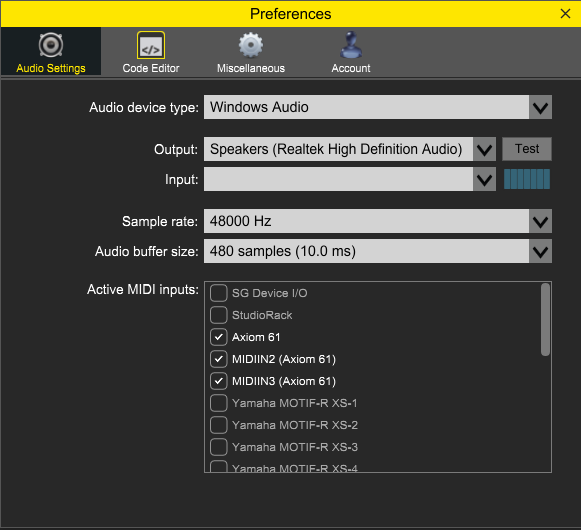The height and width of the screenshot is (530, 581).
Task: Click the MIDI inputs list scrollbar
Action: [545, 319]
